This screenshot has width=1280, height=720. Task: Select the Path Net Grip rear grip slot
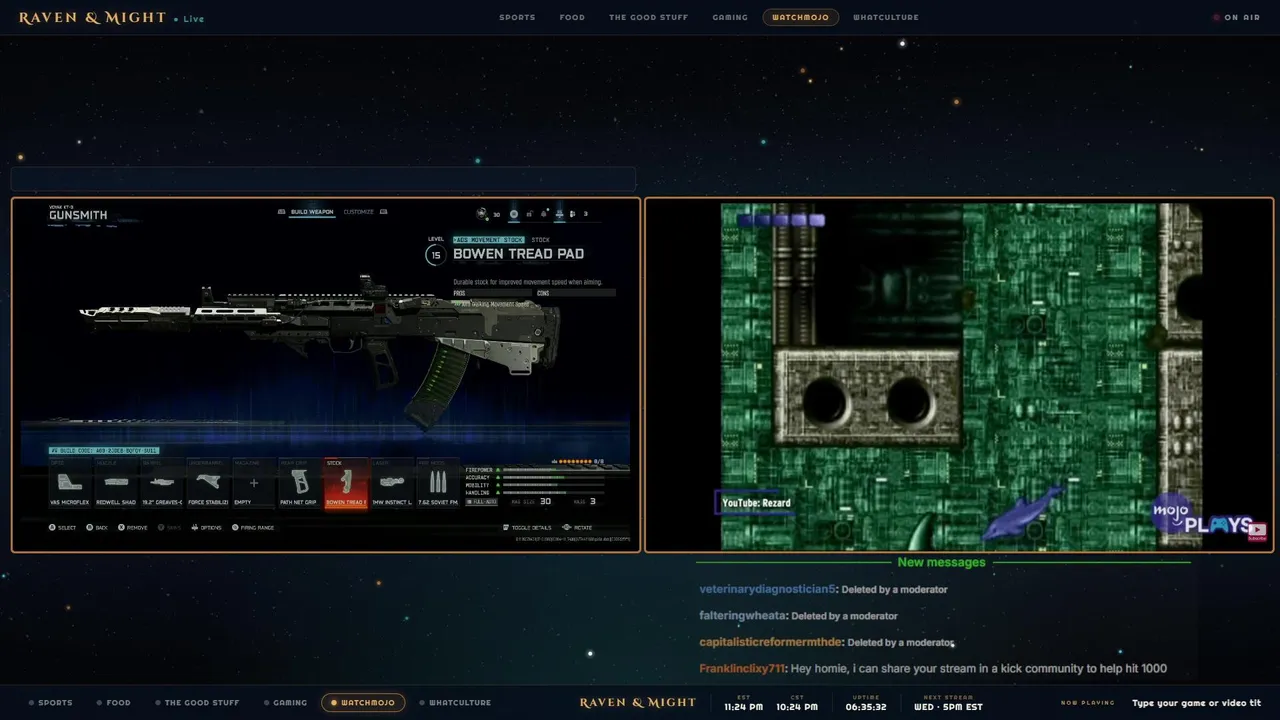point(300,484)
